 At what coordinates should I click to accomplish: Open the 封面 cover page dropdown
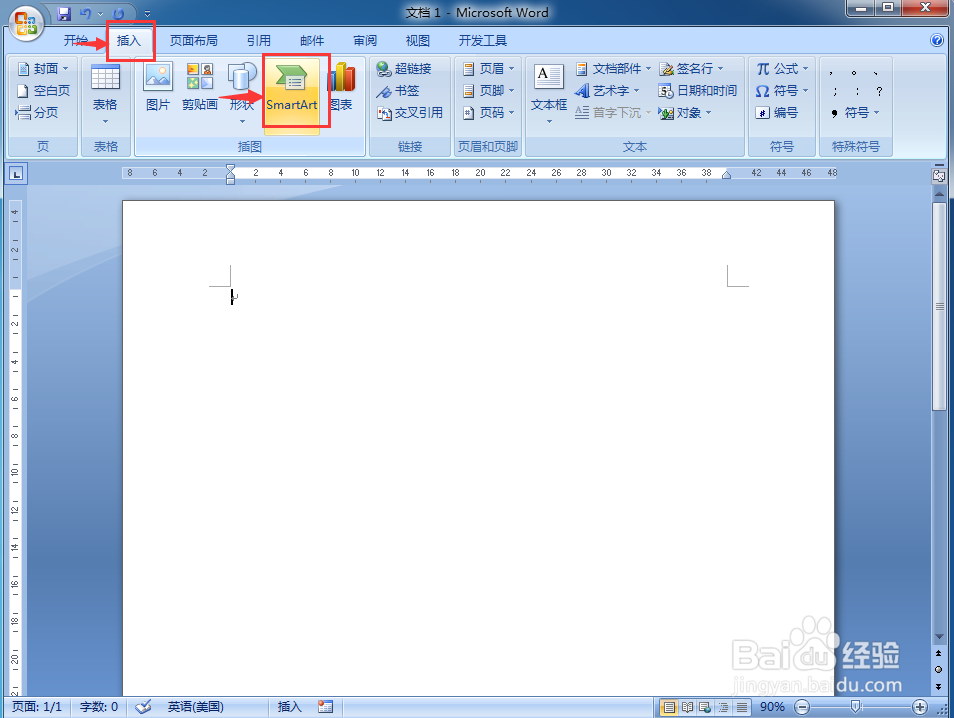click(43, 68)
